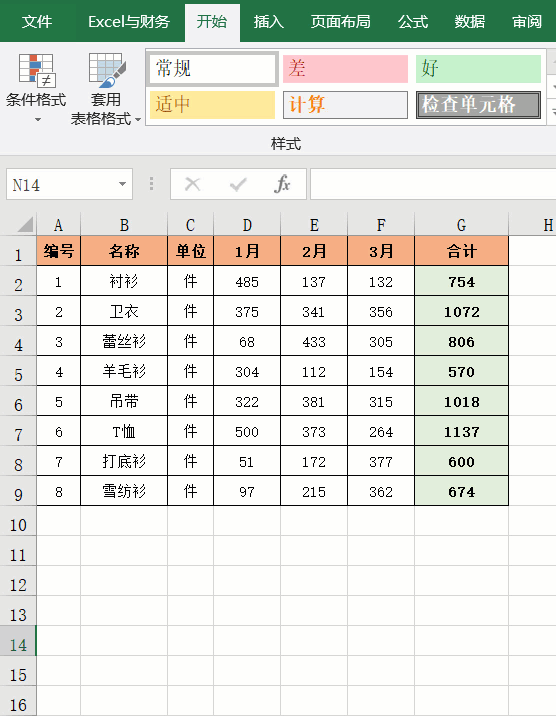Select column B header
Viewport: 556px width, 716px height.
click(124, 225)
